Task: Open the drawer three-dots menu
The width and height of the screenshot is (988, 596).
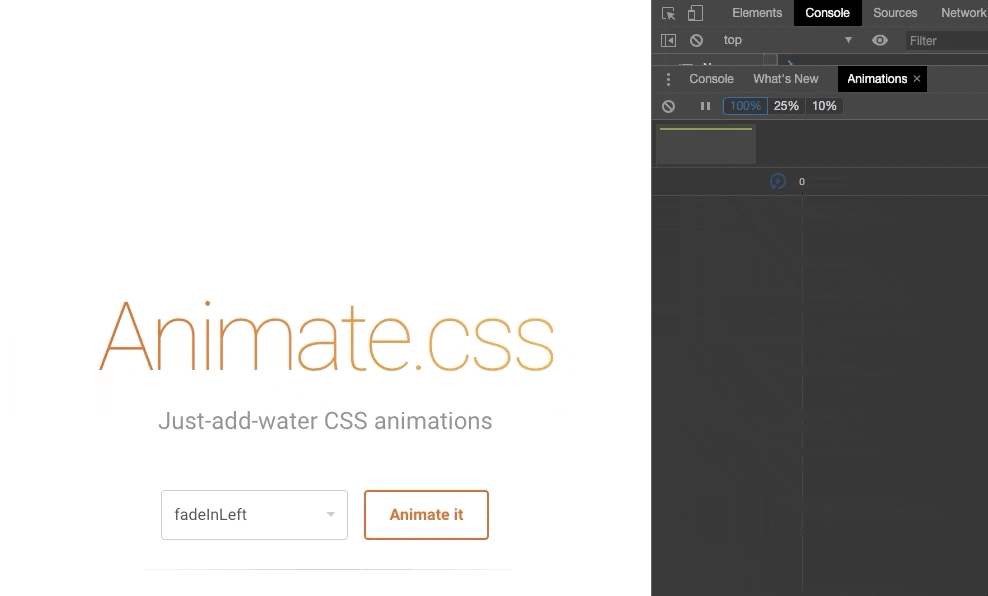Action: [669, 79]
